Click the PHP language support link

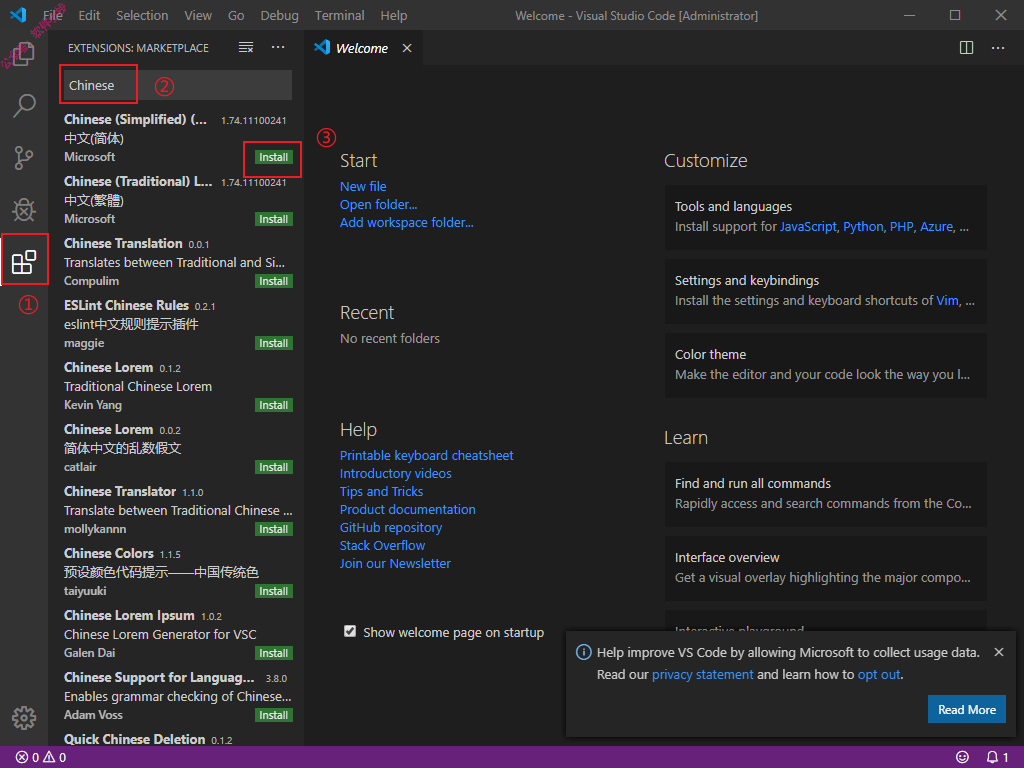point(901,227)
